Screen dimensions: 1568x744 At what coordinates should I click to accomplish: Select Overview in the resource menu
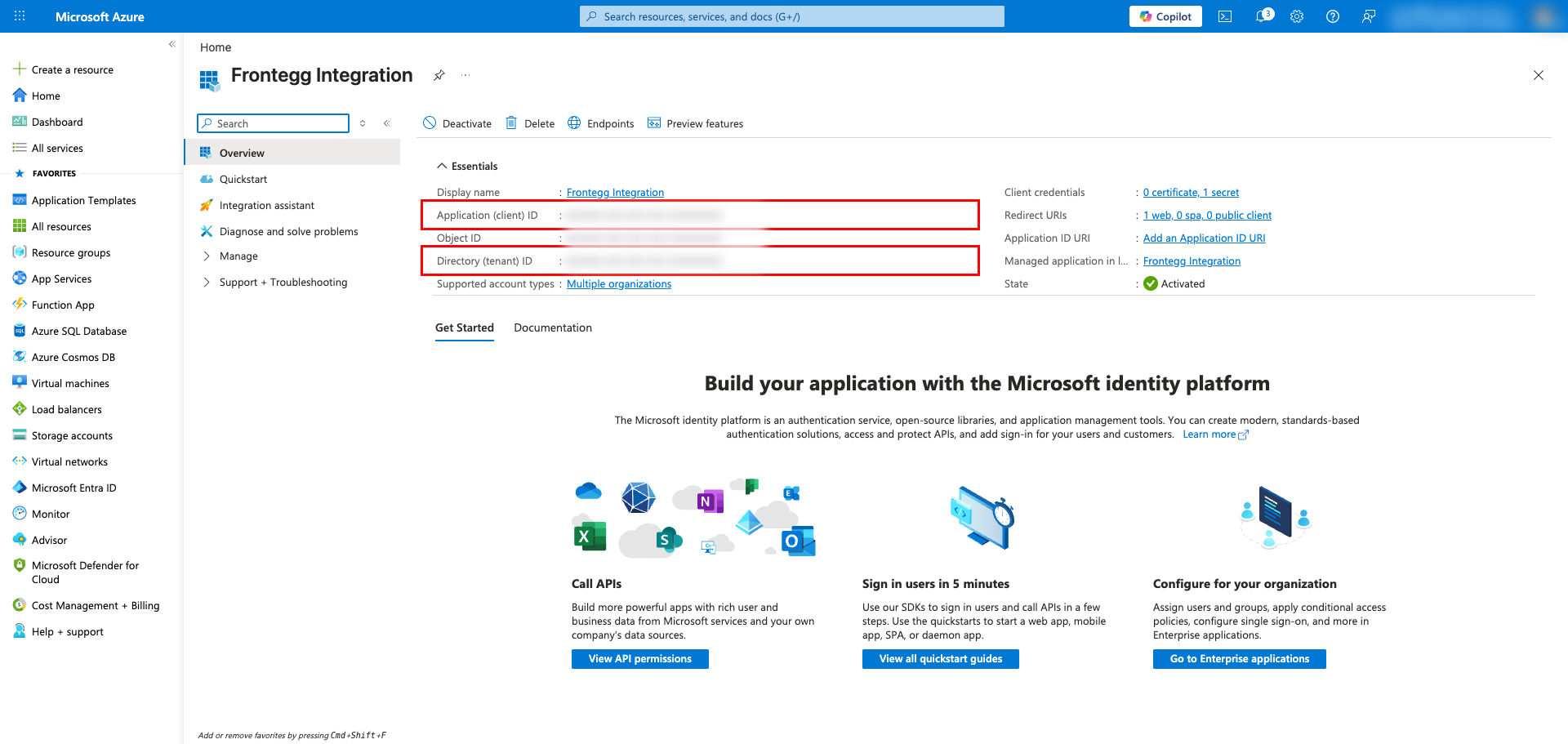point(292,153)
